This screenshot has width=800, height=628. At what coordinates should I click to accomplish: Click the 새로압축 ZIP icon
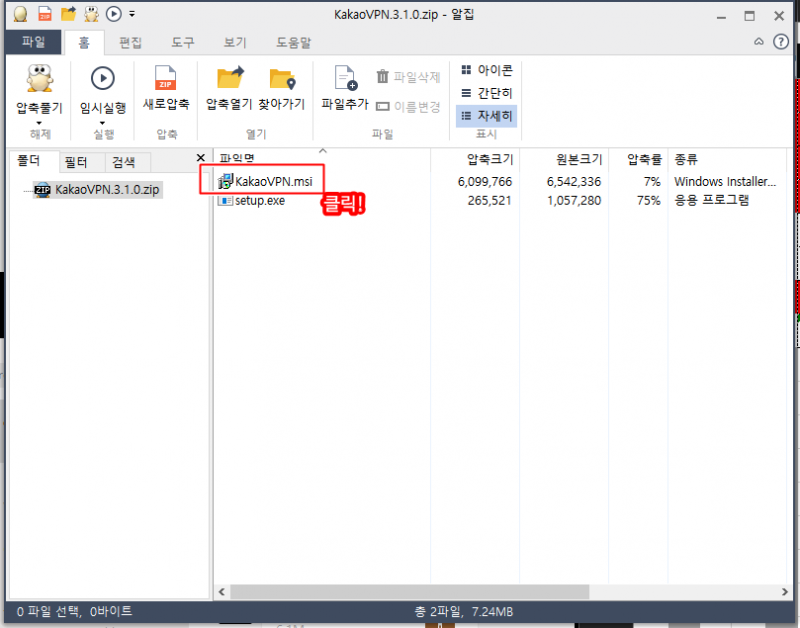[x=166, y=78]
